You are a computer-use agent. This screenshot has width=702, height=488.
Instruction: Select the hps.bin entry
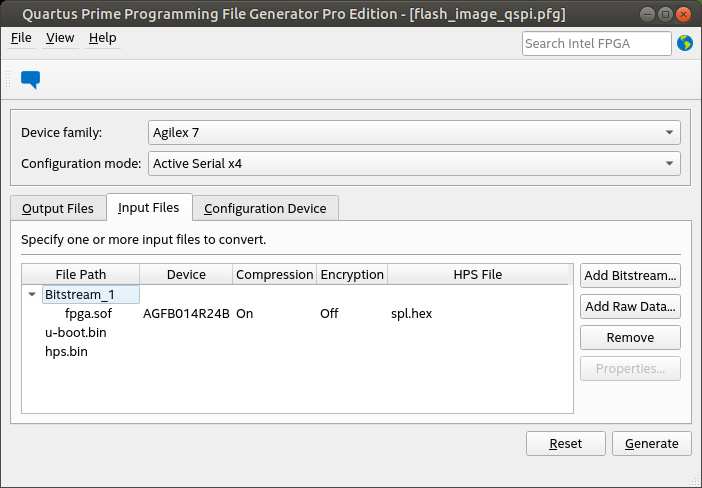click(x=67, y=351)
